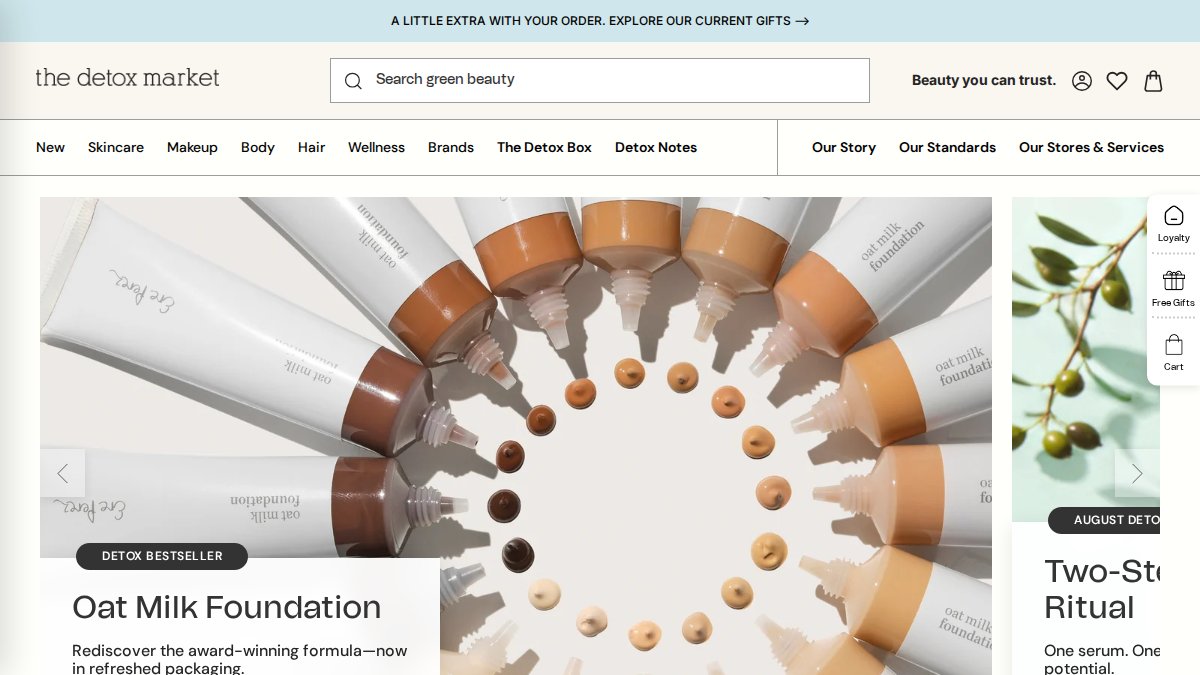Visit the Our Story page

click(x=844, y=147)
